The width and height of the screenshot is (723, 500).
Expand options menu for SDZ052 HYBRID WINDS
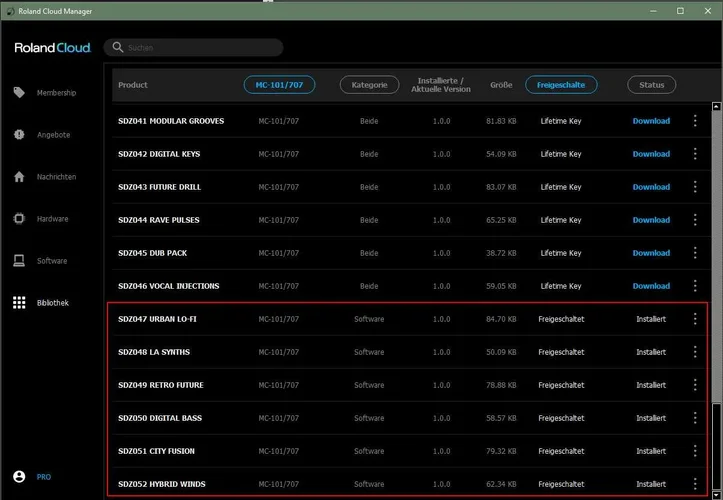[695, 484]
